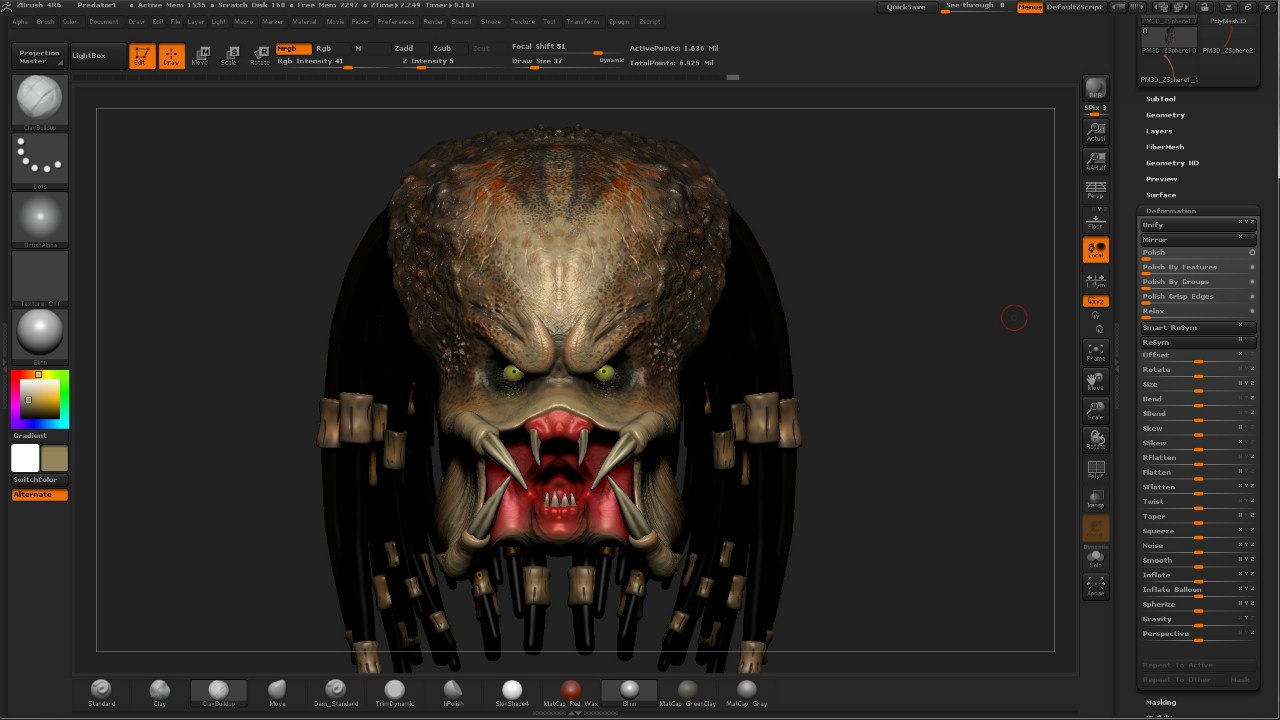
Task: Expand the SubTool palette section
Action: coord(1160,99)
